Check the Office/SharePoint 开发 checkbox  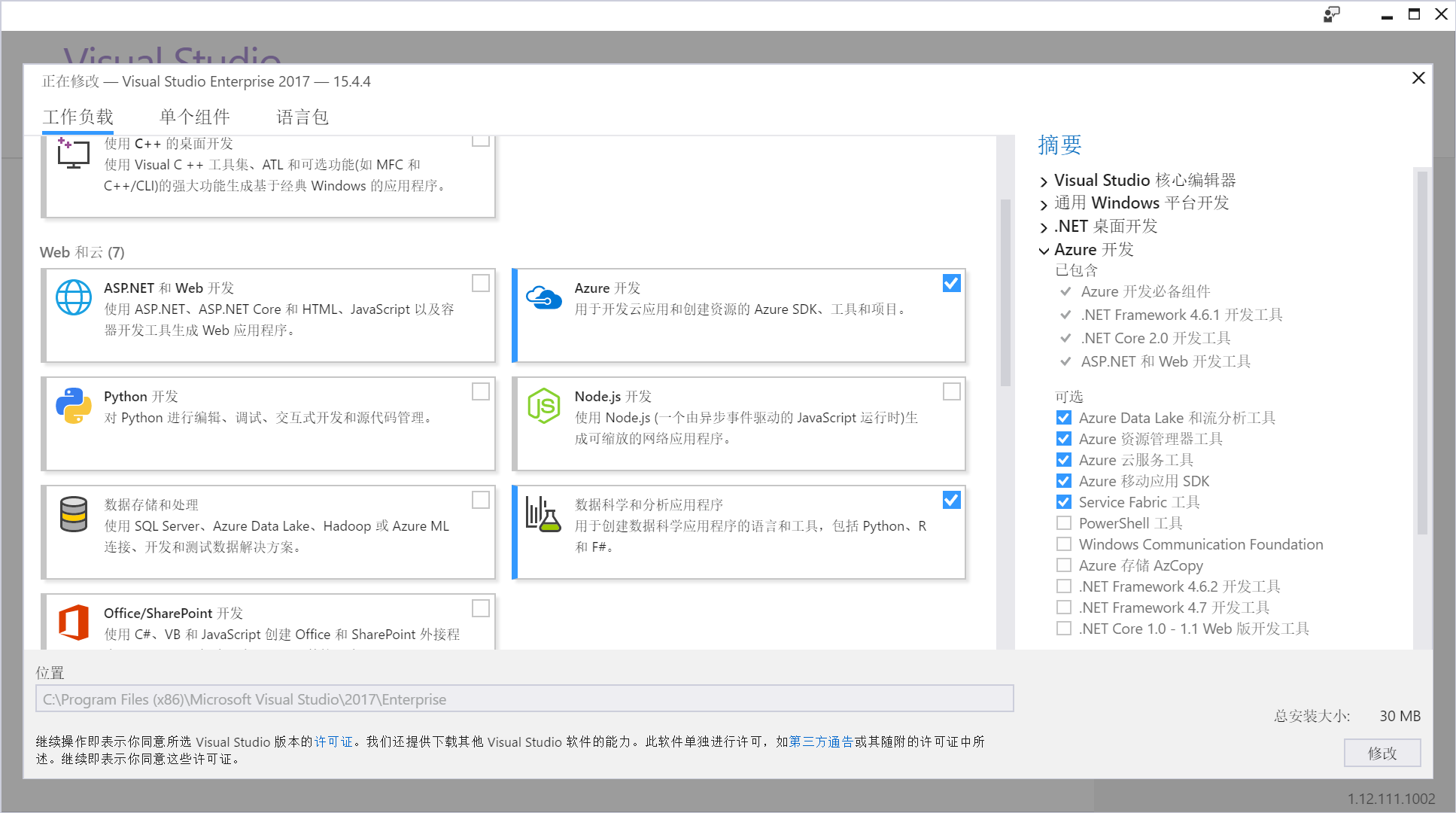tap(481, 608)
